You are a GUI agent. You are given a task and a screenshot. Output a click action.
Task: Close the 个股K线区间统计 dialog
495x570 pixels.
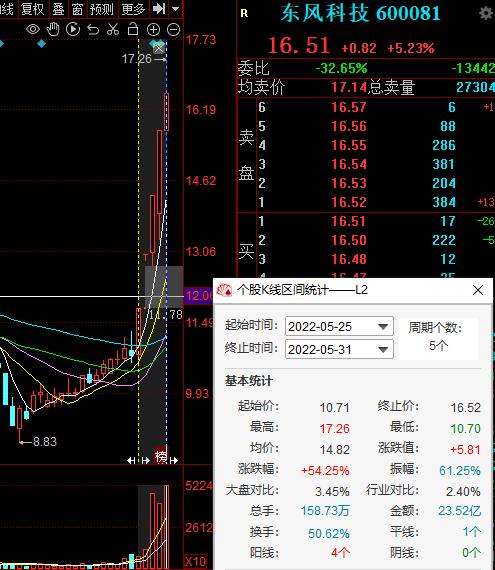(x=478, y=290)
